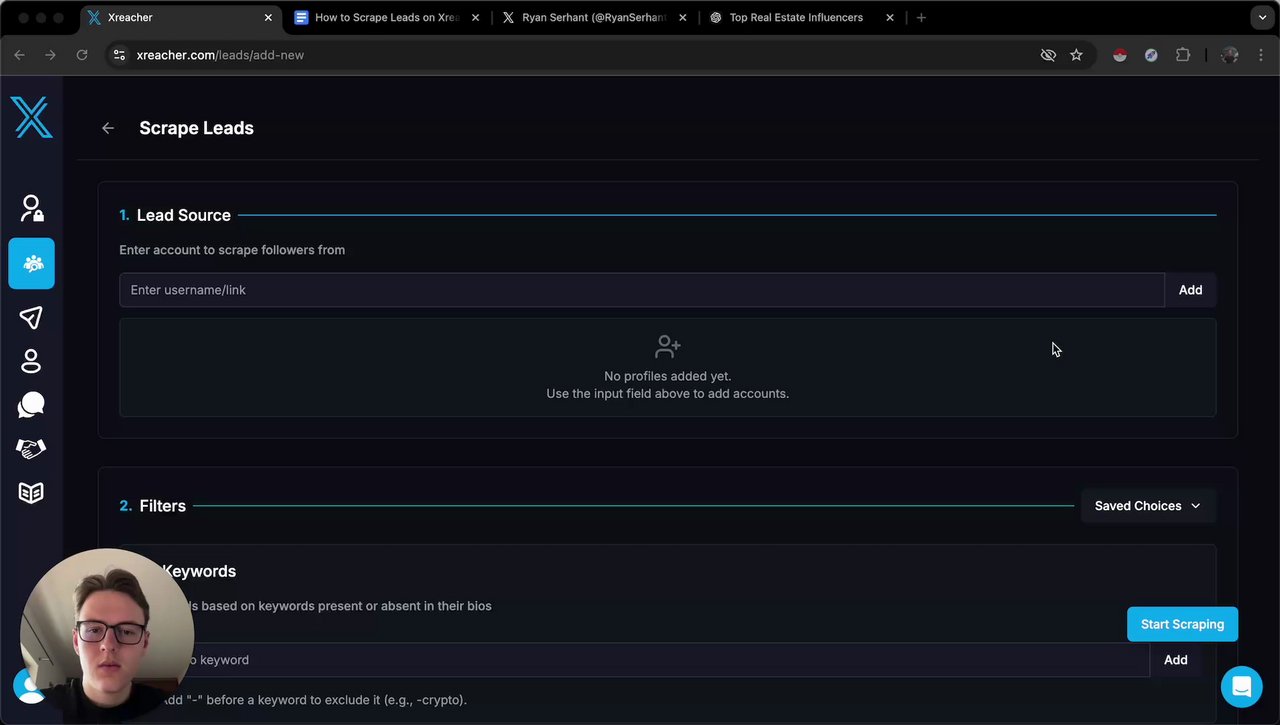Screen dimensions: 1280x725
Task: Click the browser back arrow
Action: point(19,55)
